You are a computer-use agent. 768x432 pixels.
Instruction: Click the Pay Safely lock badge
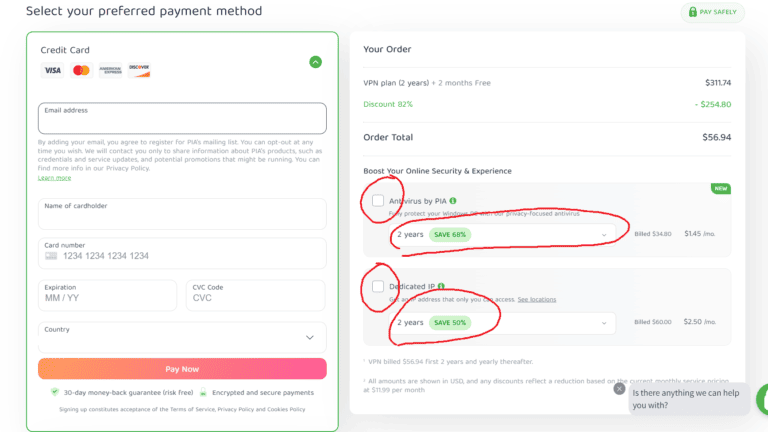(x=713, y=13)
